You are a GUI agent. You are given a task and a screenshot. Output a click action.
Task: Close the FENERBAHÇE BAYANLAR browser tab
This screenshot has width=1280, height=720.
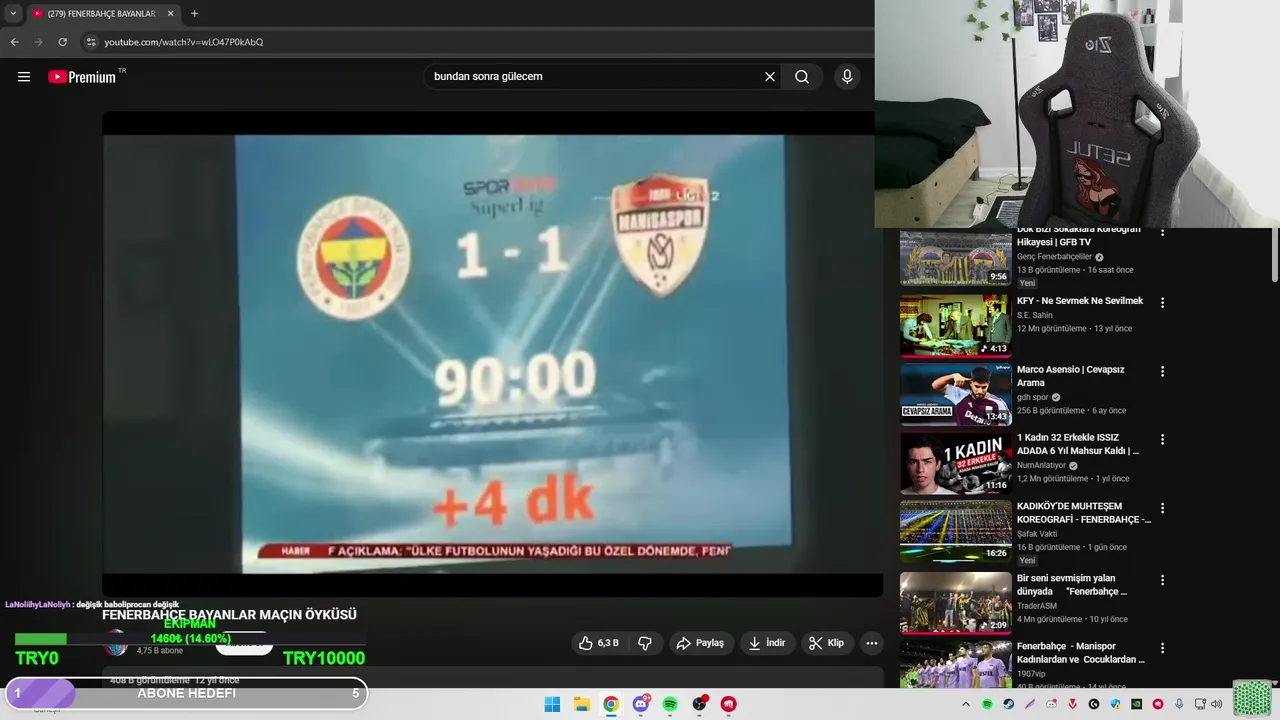[x=169, y=14]
